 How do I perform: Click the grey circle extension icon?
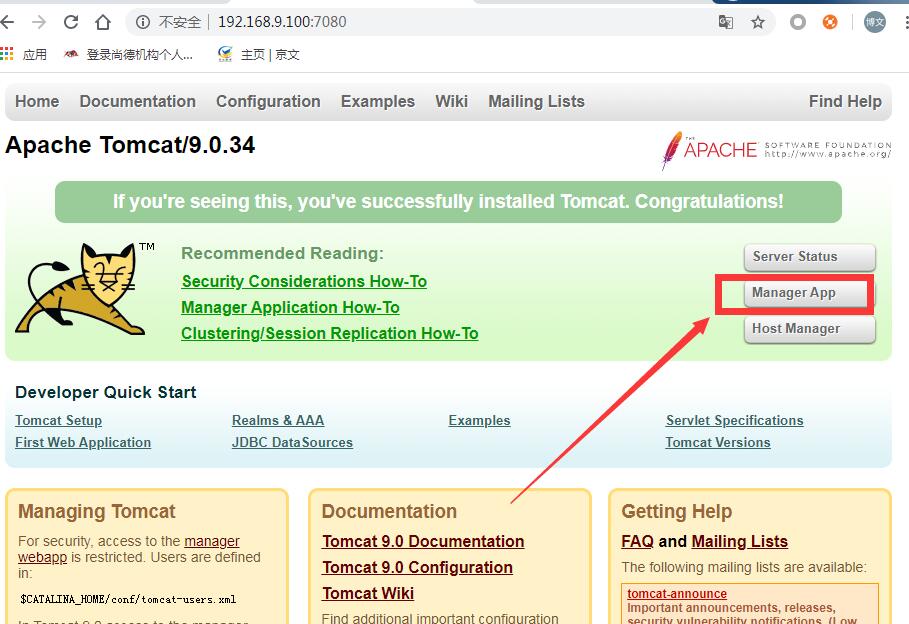pyautogui.click(x=798, y=22)
